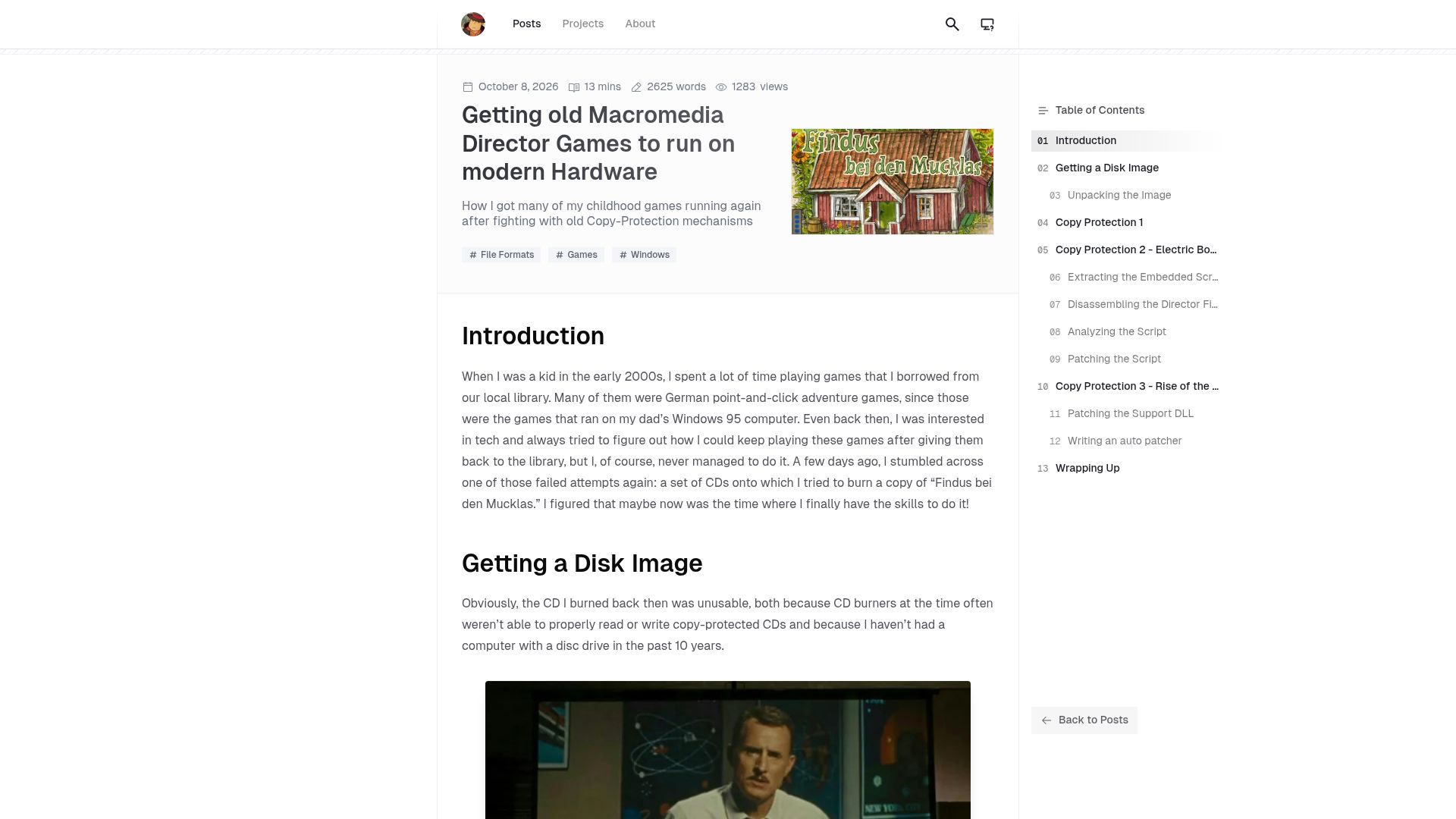
Task: Jump to Copy Protection 3 - Rise of the … entry
Action: [1125, 387]
